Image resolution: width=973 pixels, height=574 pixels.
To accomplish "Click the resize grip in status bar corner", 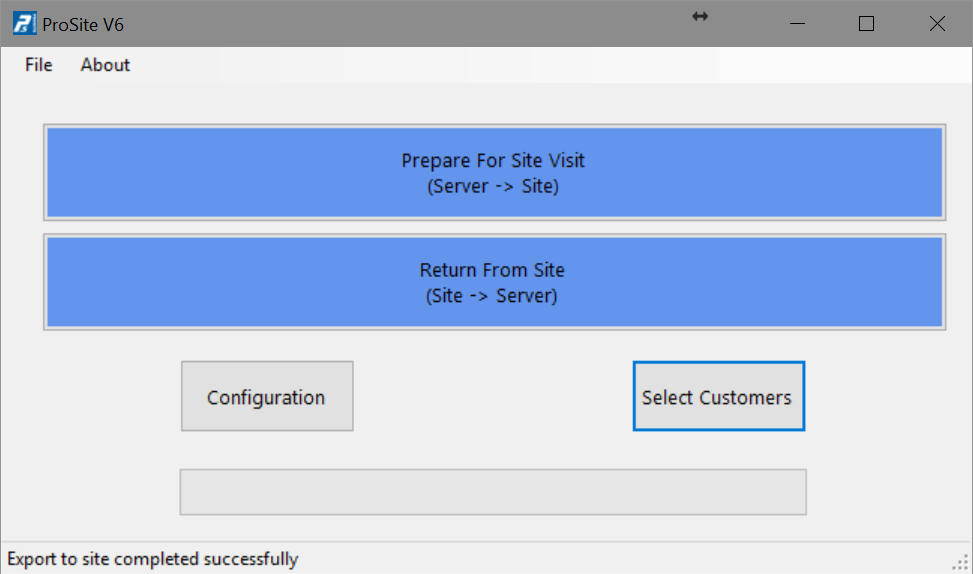I will click(961, 562).
